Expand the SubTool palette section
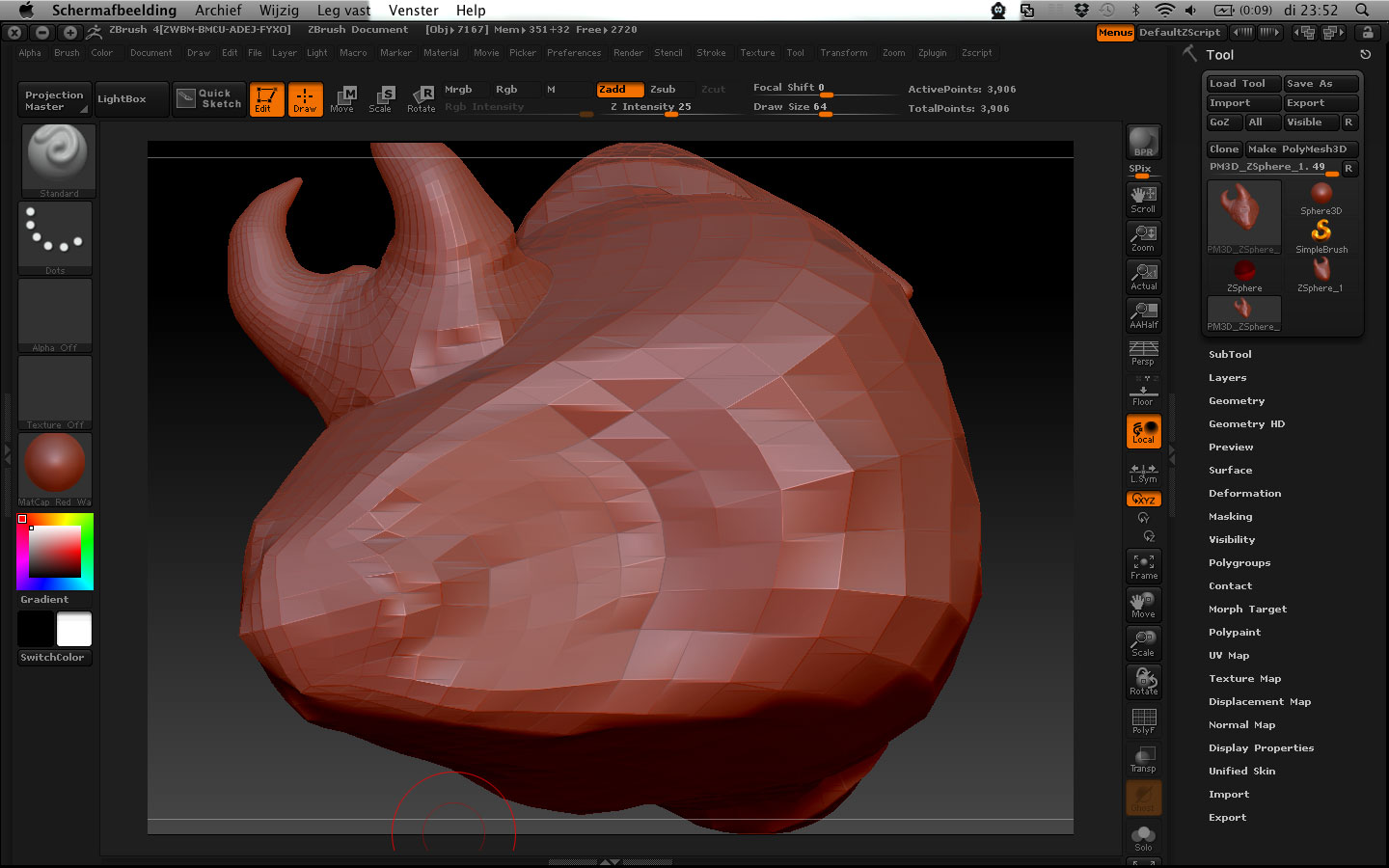 coord(1230,354)
